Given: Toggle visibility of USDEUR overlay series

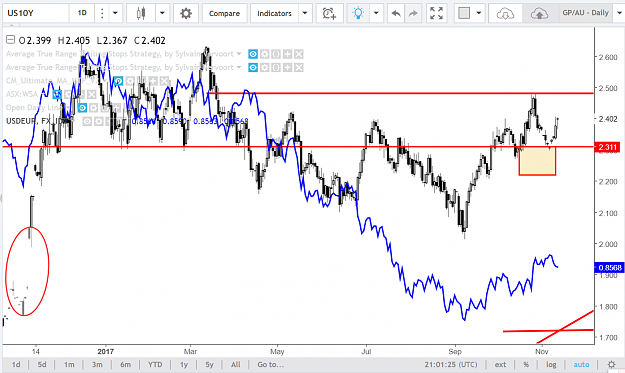Looking at the screenshot, I should click(87, 121).
